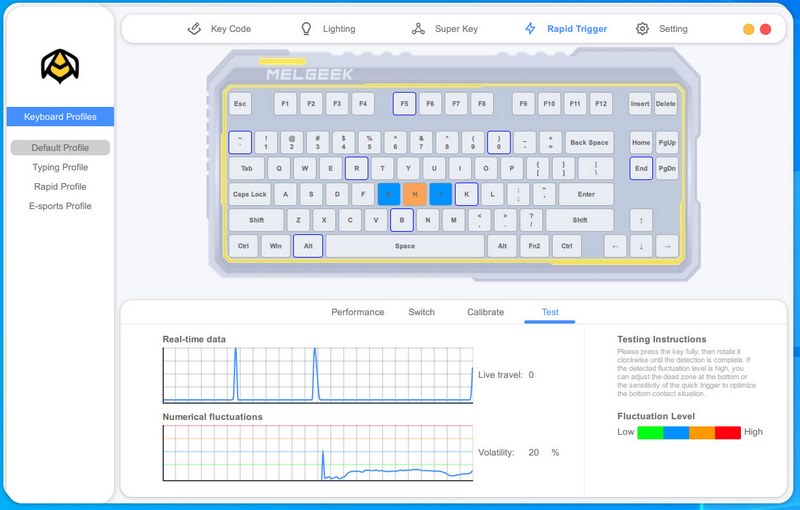
Task: Click the Real-time data graph
Action: click(x=318, y=375)
